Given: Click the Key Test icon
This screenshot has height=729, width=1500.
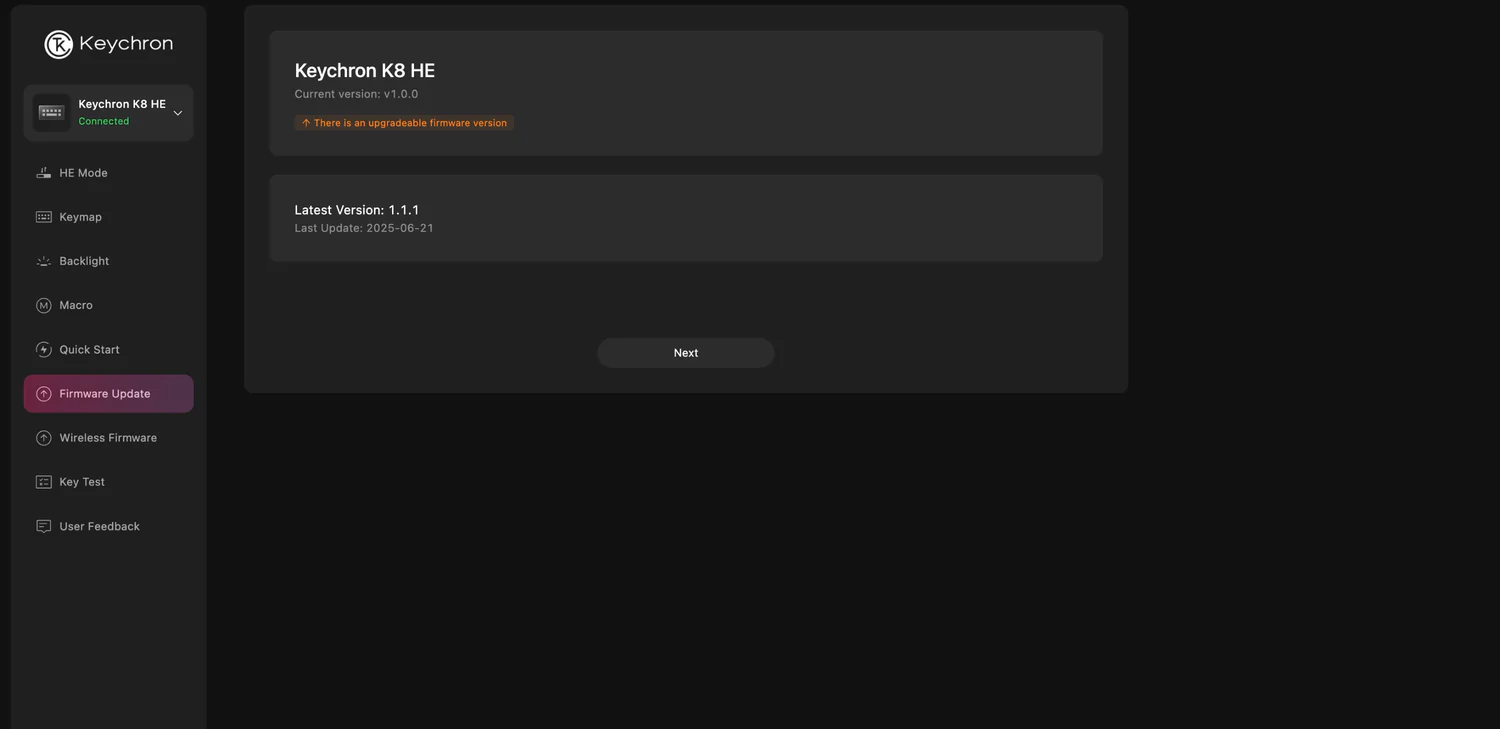Looking at the screenshot, I should [44, 482].
